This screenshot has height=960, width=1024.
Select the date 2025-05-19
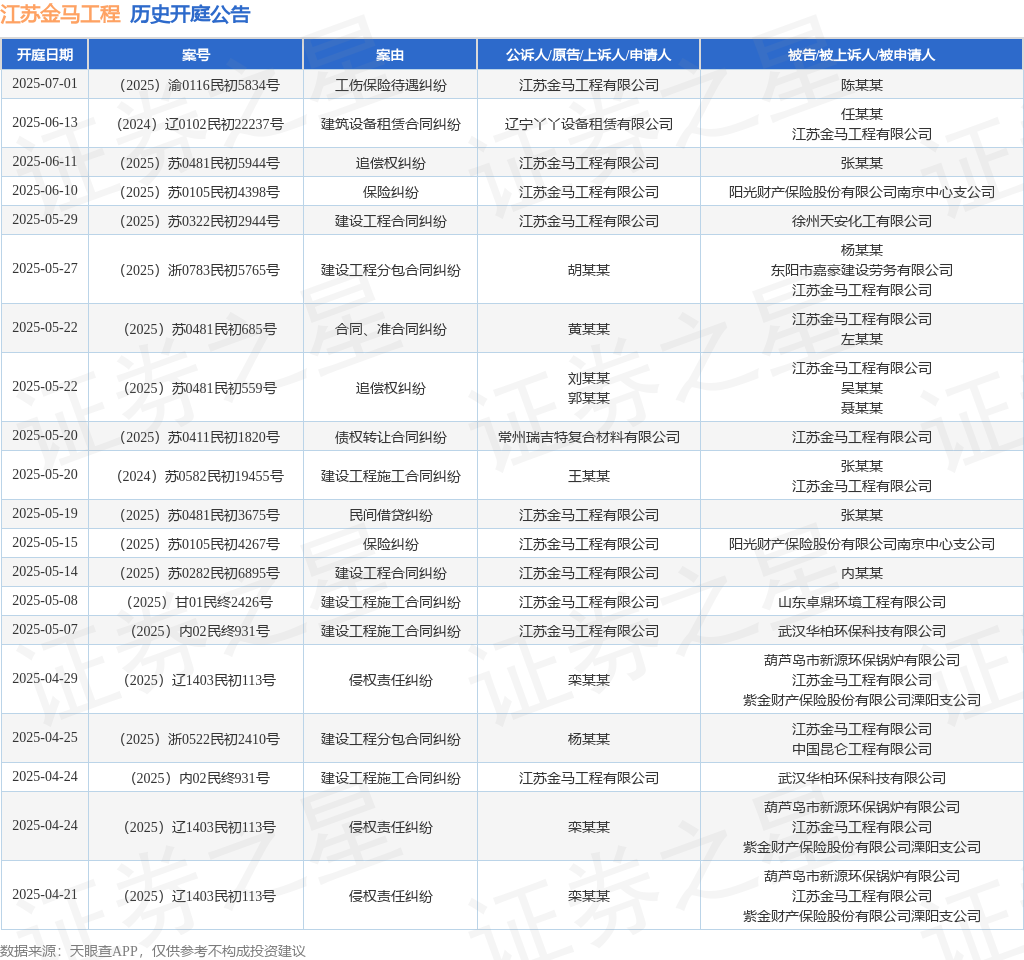click(44, 514)
